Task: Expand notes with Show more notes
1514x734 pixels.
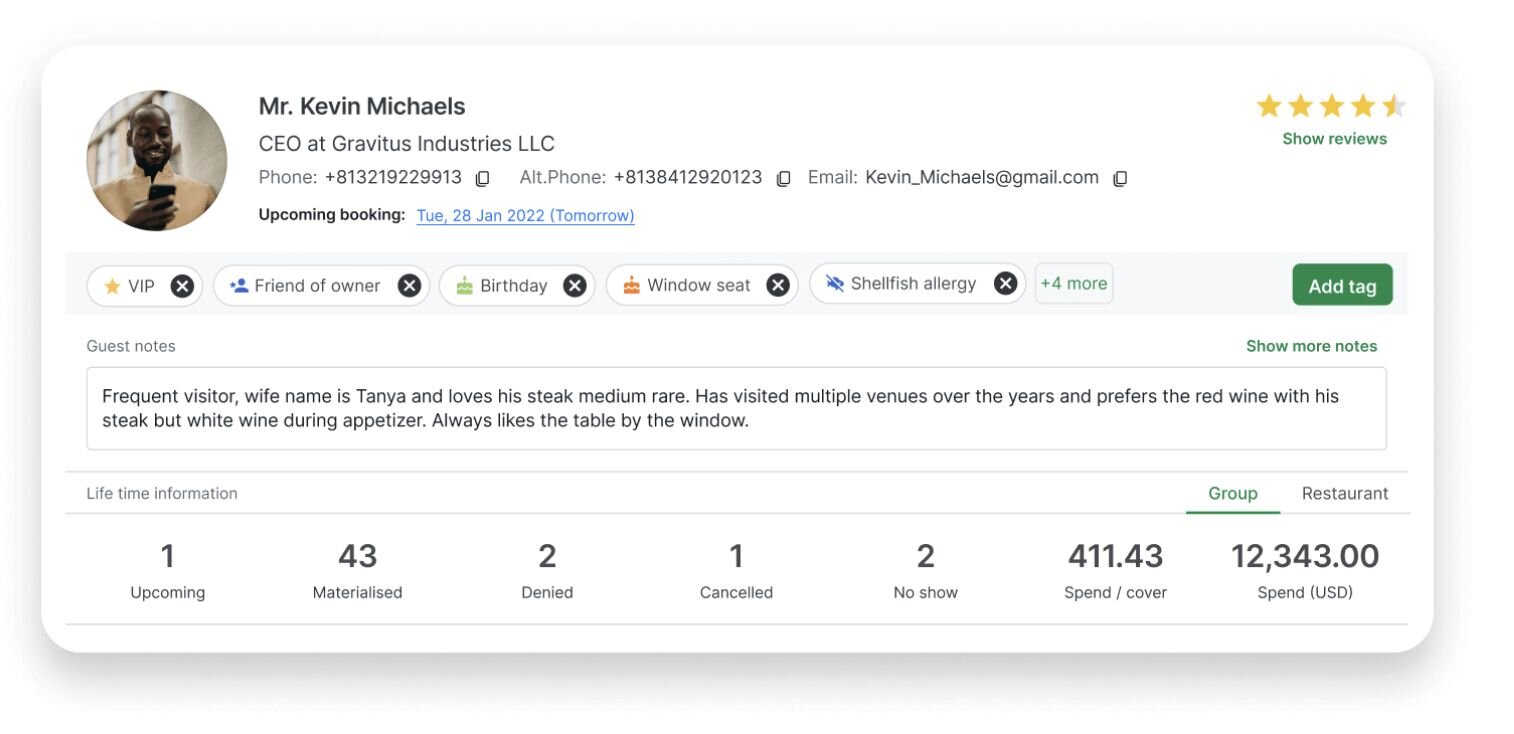Action: 1311,346
